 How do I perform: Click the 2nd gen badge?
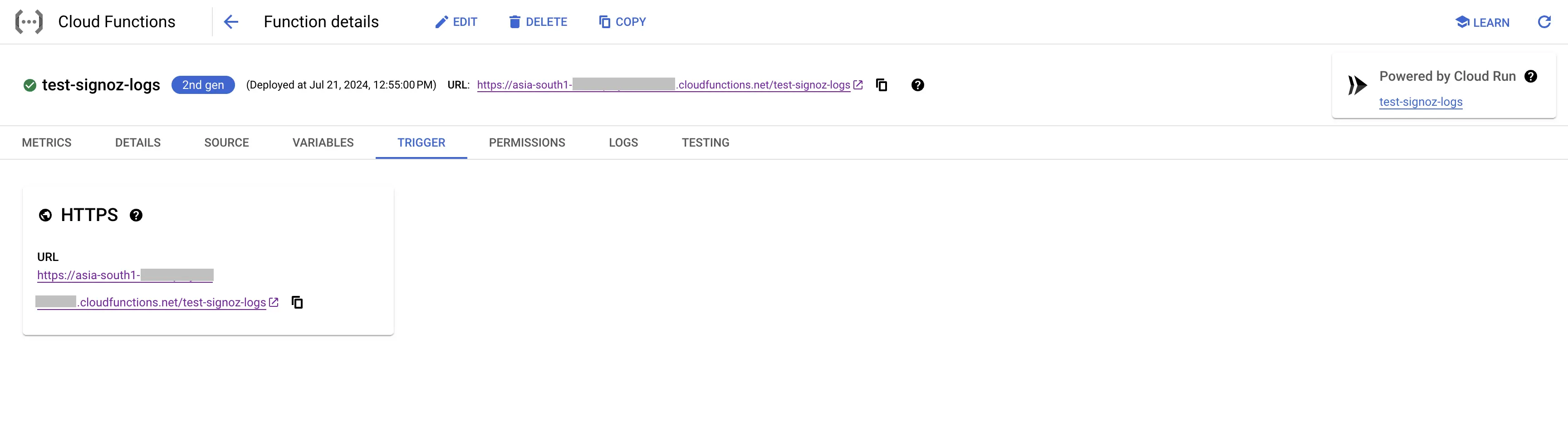[203, 85]
